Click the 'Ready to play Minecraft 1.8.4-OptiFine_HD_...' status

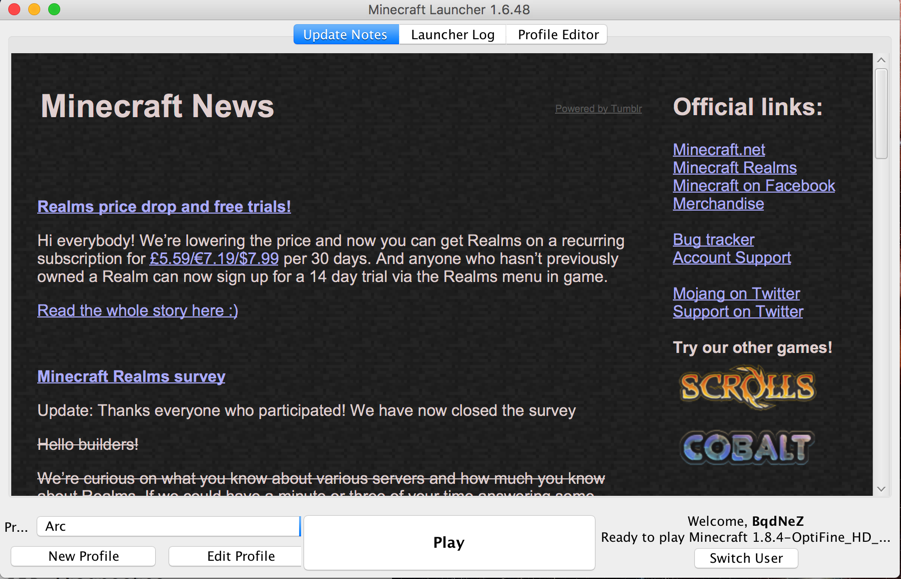coord(746,538)
